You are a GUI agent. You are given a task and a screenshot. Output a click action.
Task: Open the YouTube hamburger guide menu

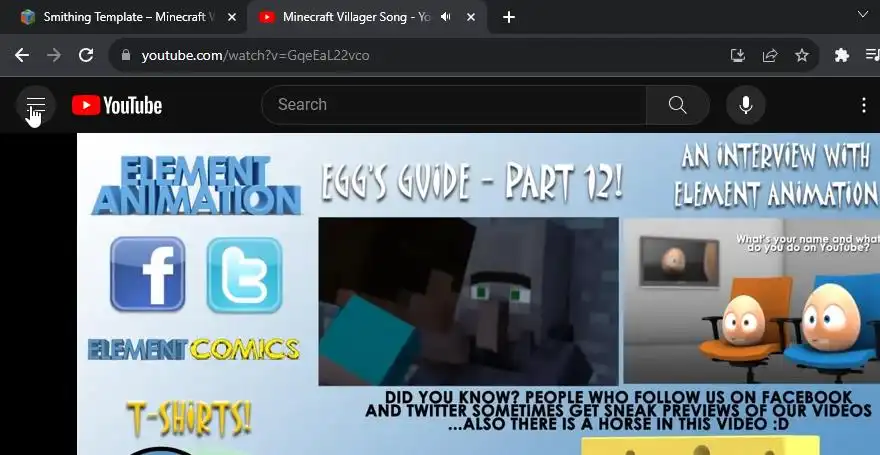coord(36,105)
